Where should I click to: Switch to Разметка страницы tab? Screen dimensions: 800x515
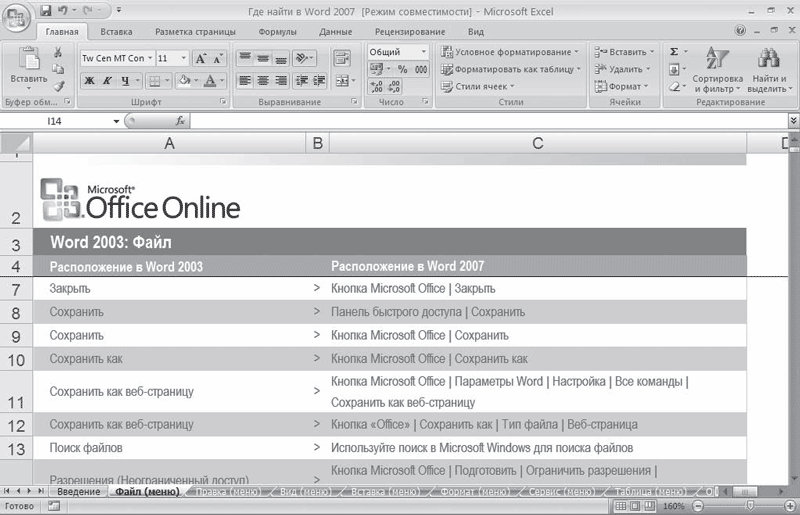195,32
